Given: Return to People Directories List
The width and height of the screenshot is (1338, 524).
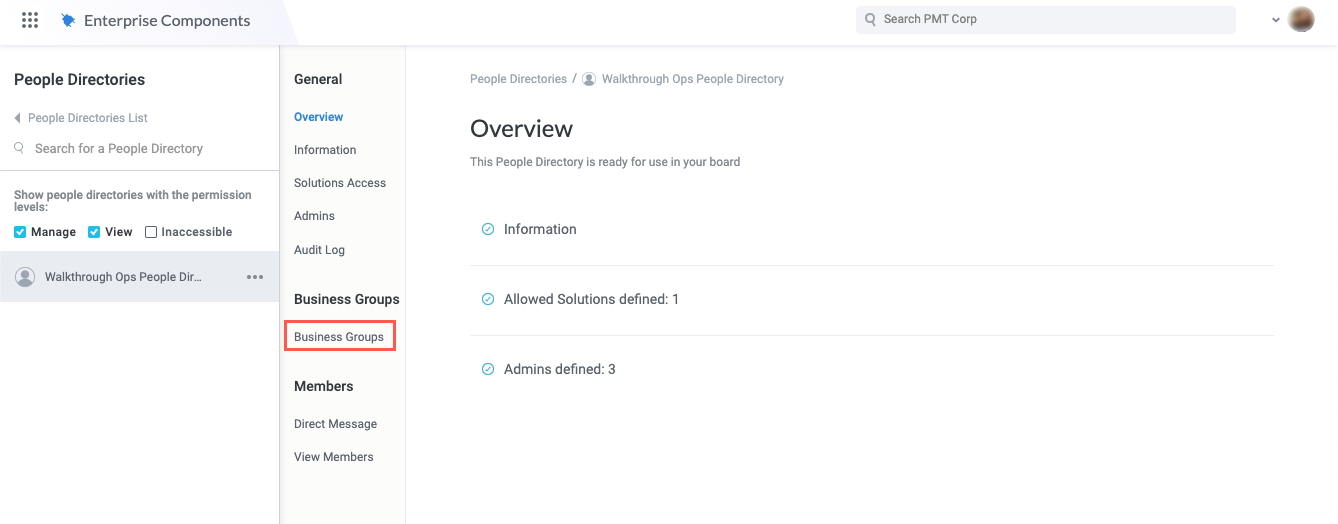Looking at the screenshot, I should [88, 118].
